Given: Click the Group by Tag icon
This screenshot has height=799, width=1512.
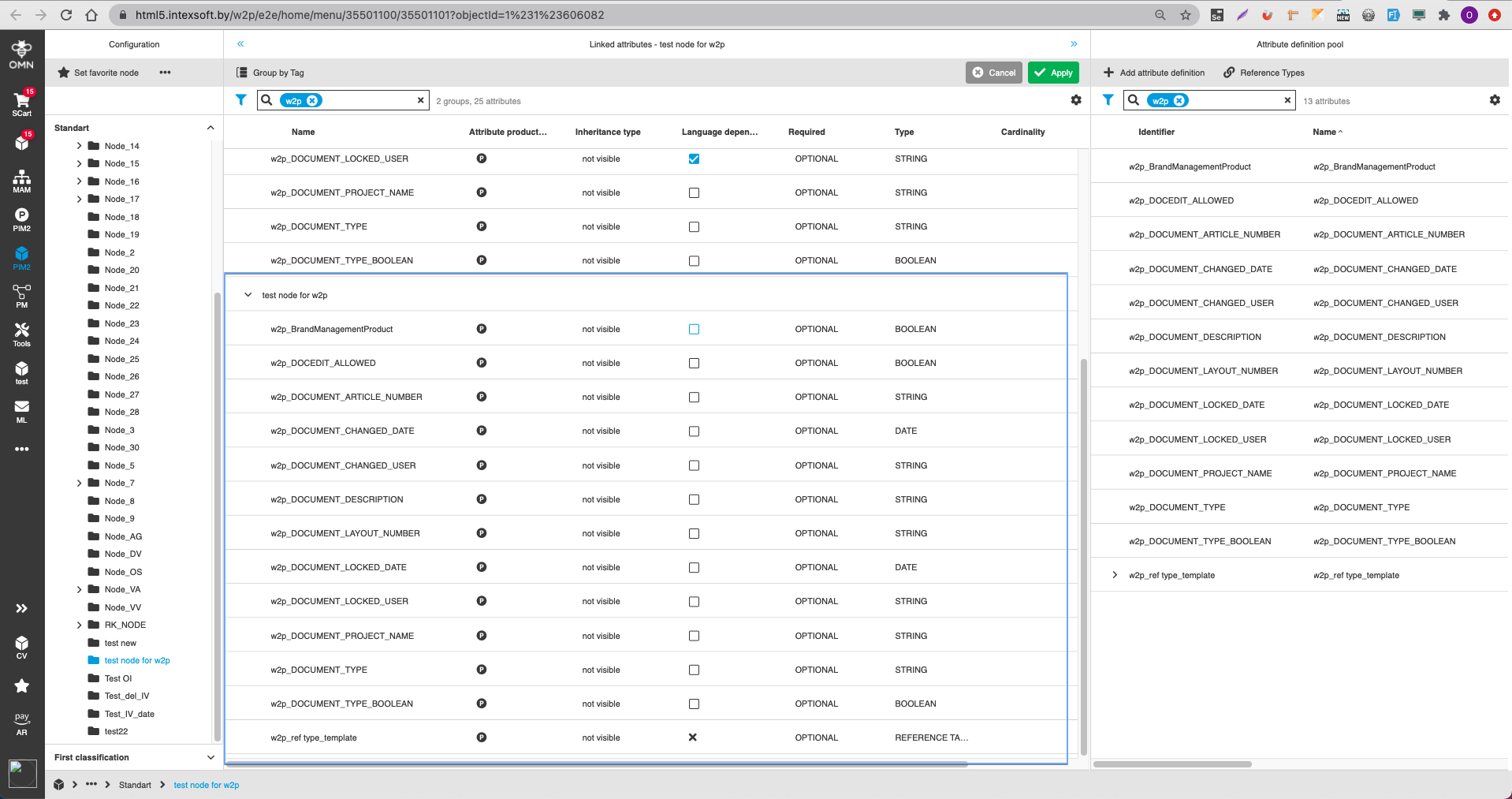Looking at the screenshot, I should (241, 72).
